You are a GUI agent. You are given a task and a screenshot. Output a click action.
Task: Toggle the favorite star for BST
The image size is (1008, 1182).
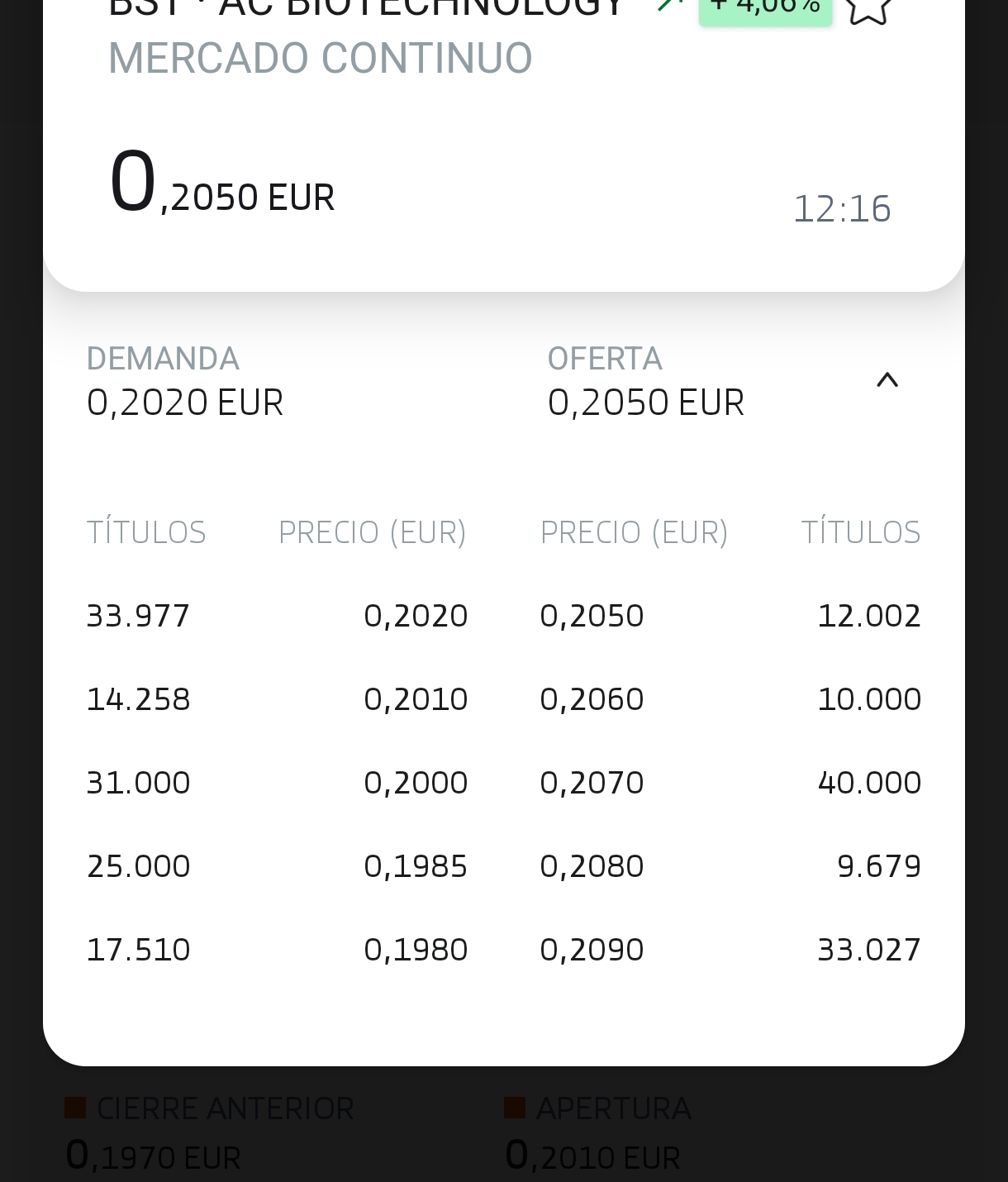(868, 8)
